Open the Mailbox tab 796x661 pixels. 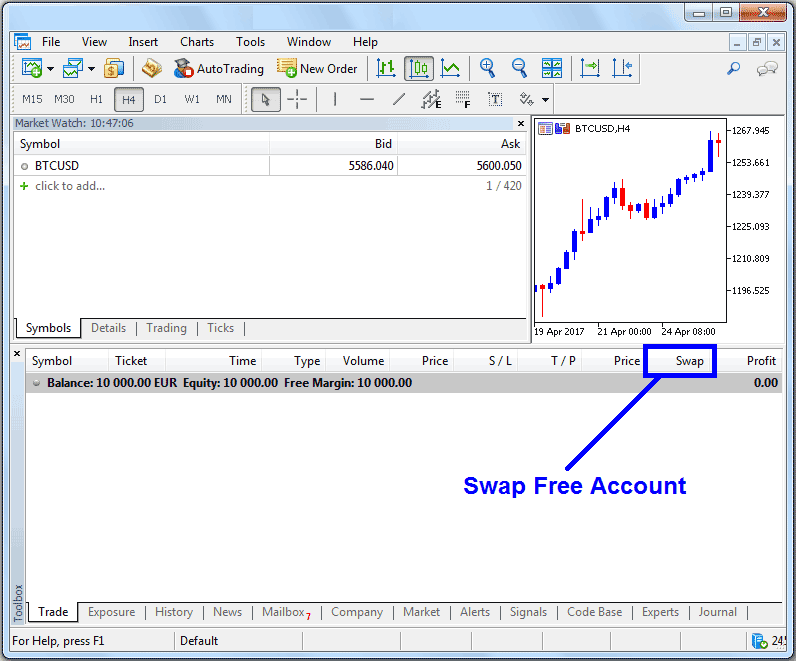tap(286, 612)
